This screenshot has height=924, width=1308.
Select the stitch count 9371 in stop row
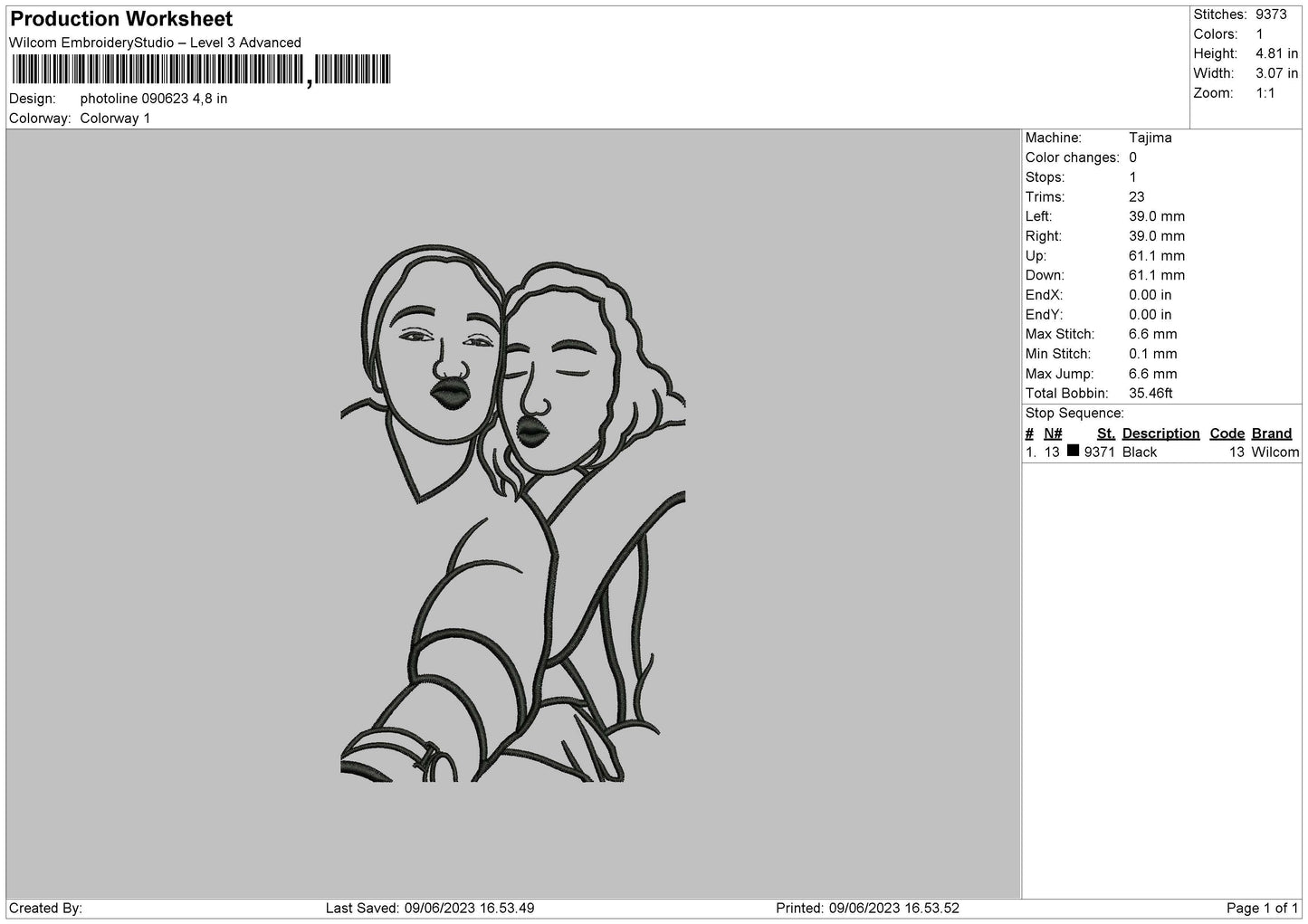[1099, 452]
